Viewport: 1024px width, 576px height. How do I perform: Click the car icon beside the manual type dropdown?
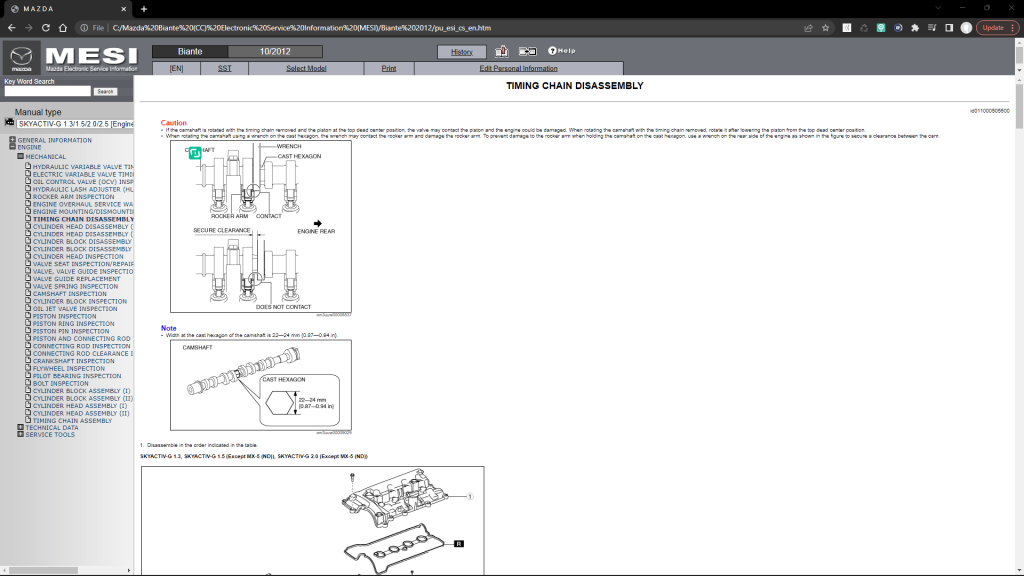[x=9, y=121]
